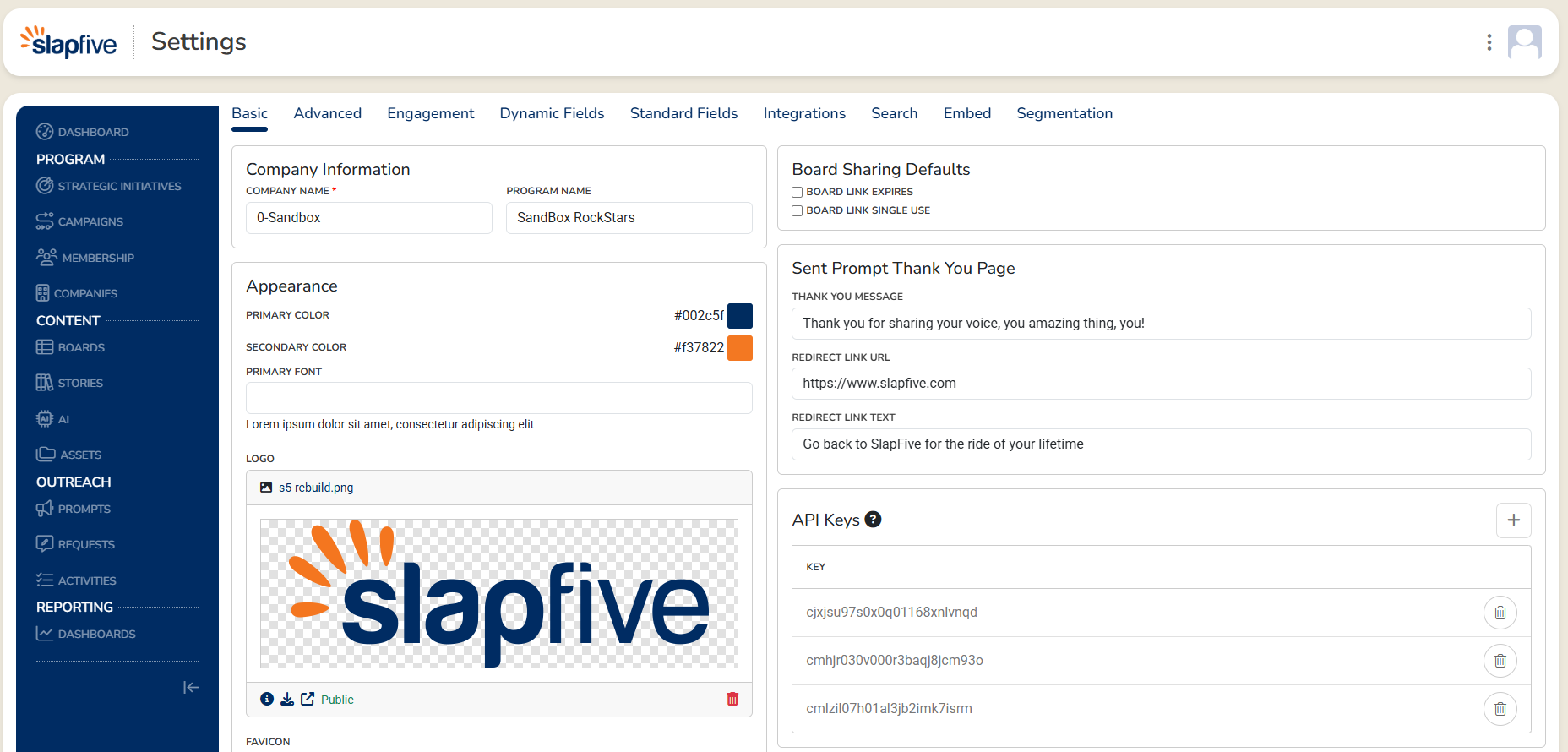Open reporting Dashboards in the sidebar
The width and height of the screenshot is (1568, 752).
coord(86,634)
